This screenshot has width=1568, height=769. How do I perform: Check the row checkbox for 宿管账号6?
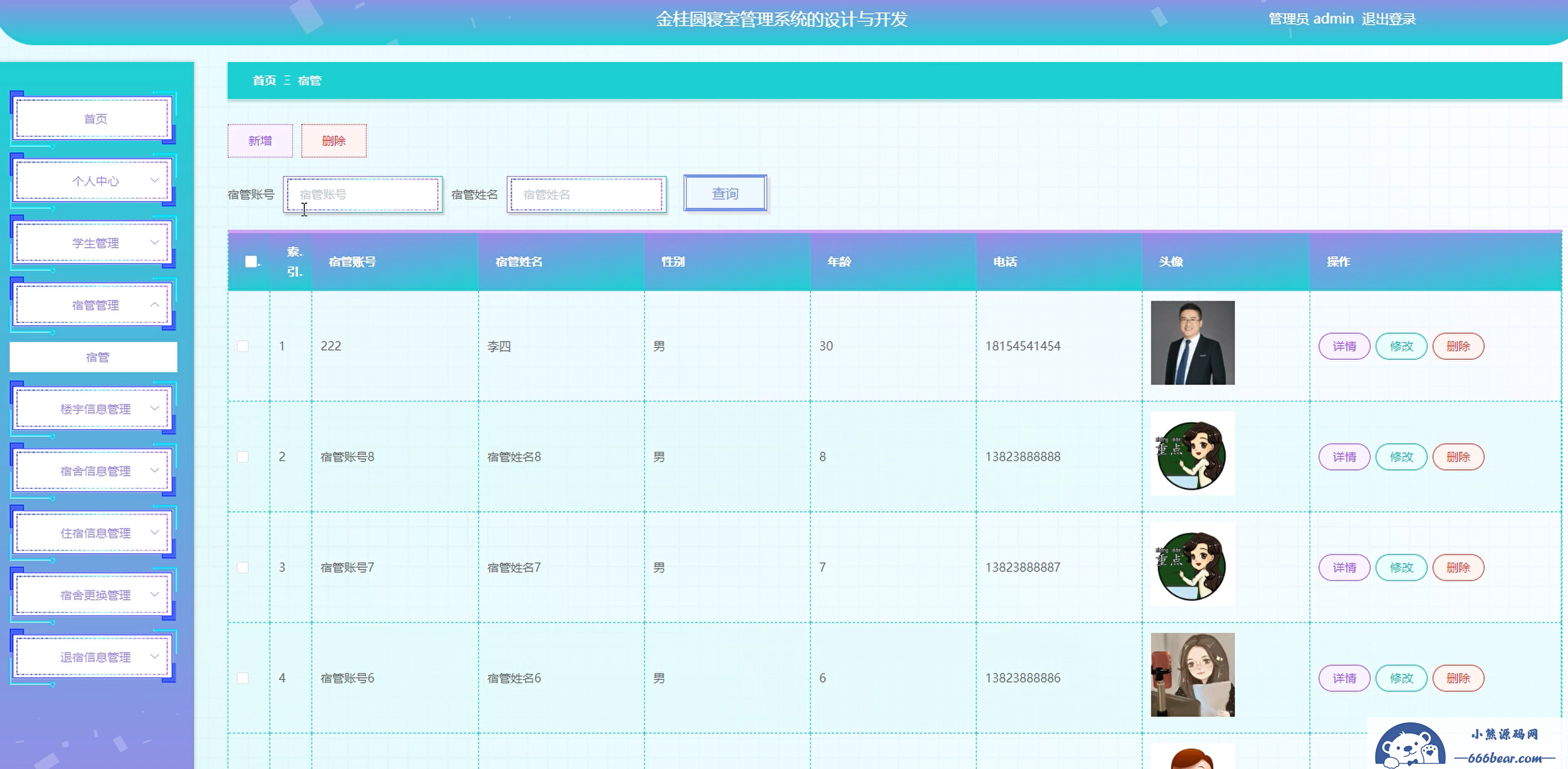point(243,678)
